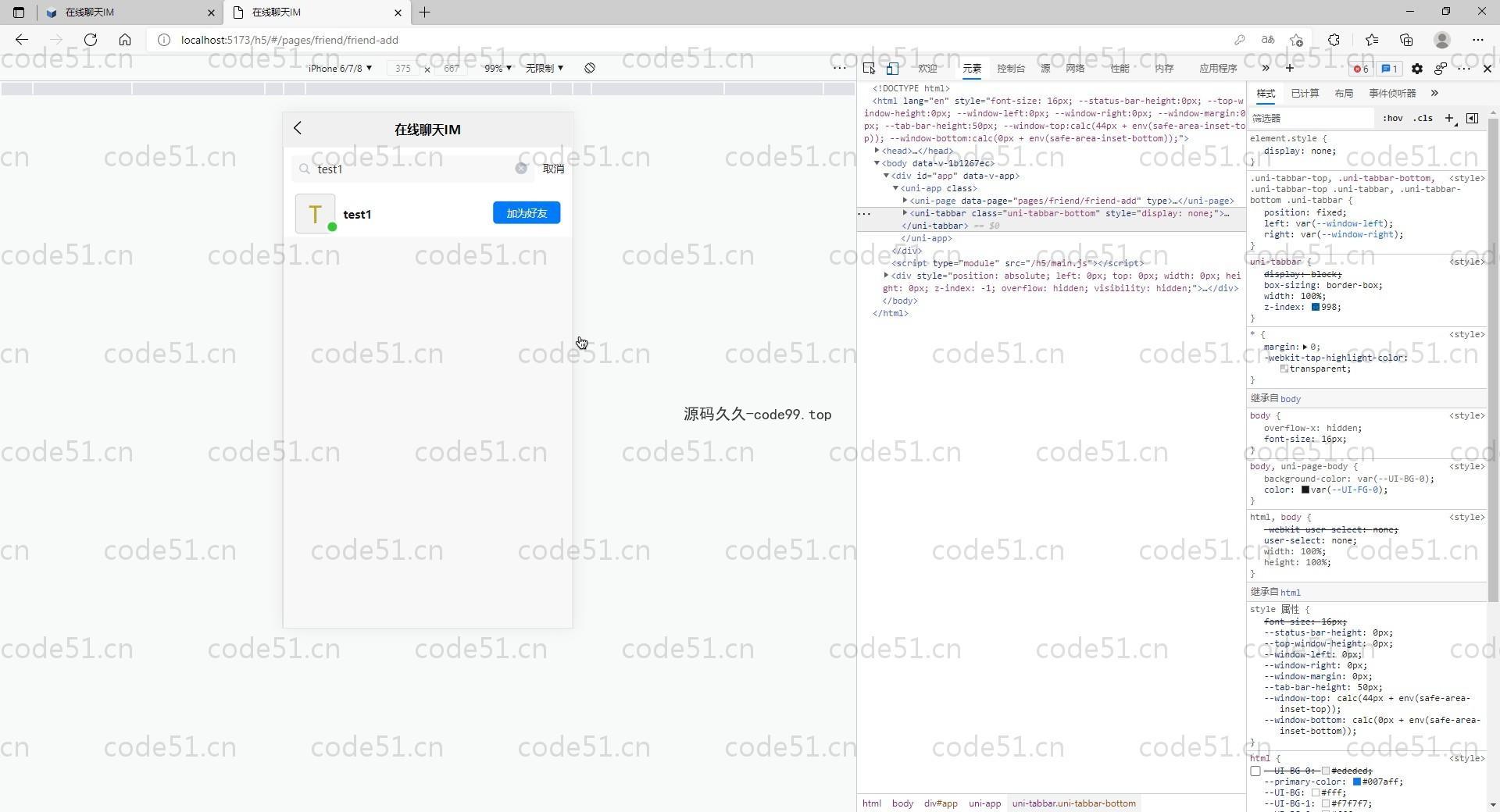Toggle the .cls class editor button
Screen dimensions: 1500x812
[x=1423, y=119]
